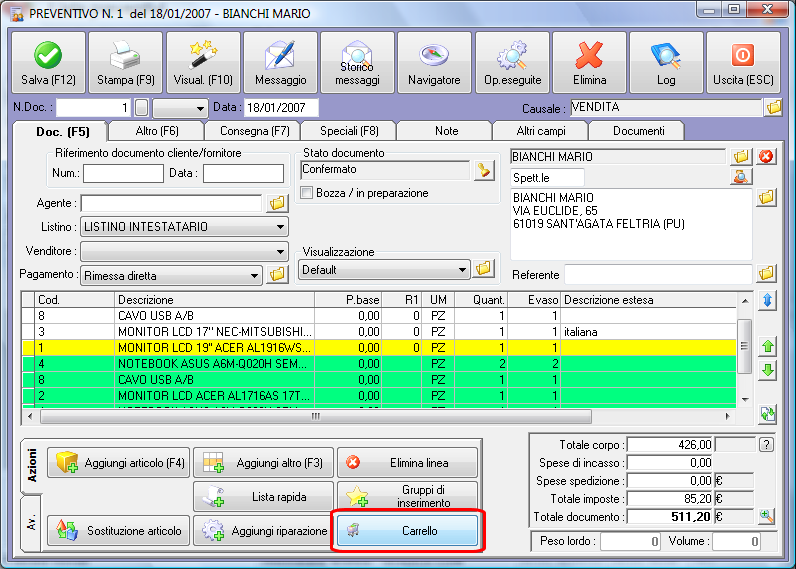The width and height of the screenshot is (796, 569).
Task: Click Aggiungi altro (F3) button
Action: [263, 462]
